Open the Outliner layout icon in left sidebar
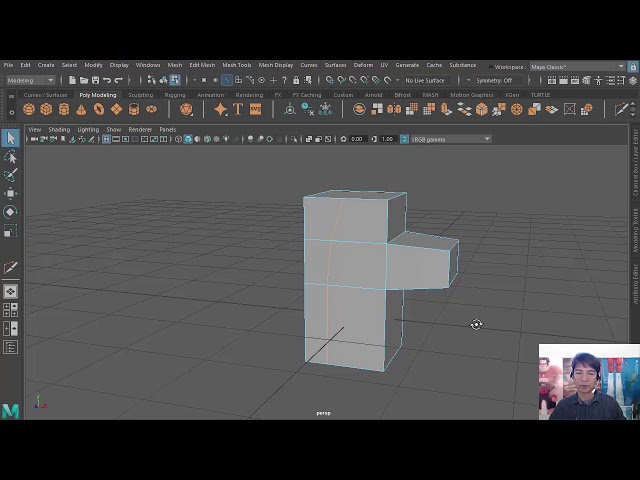Viewport: 640px width, 480px height. pyautogui.click(x=10, y=347)
